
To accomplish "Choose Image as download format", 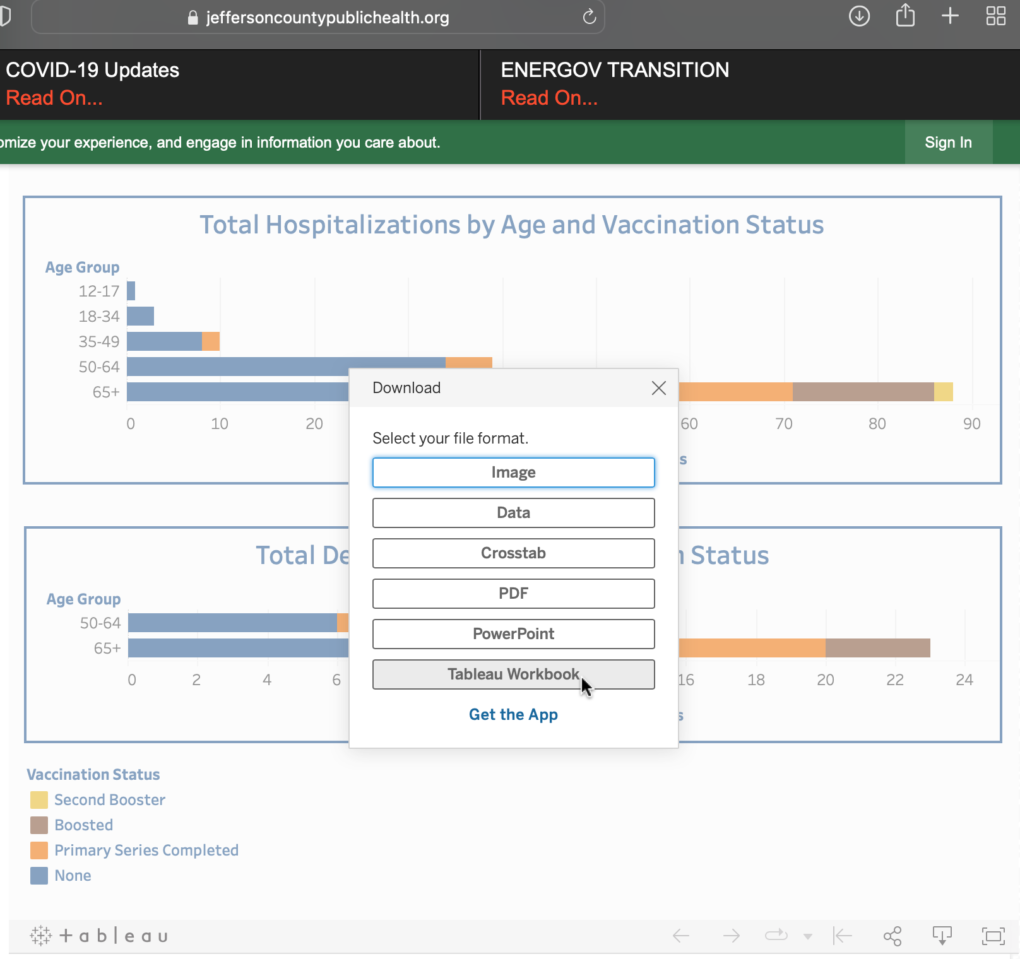I will click(513, 473).
